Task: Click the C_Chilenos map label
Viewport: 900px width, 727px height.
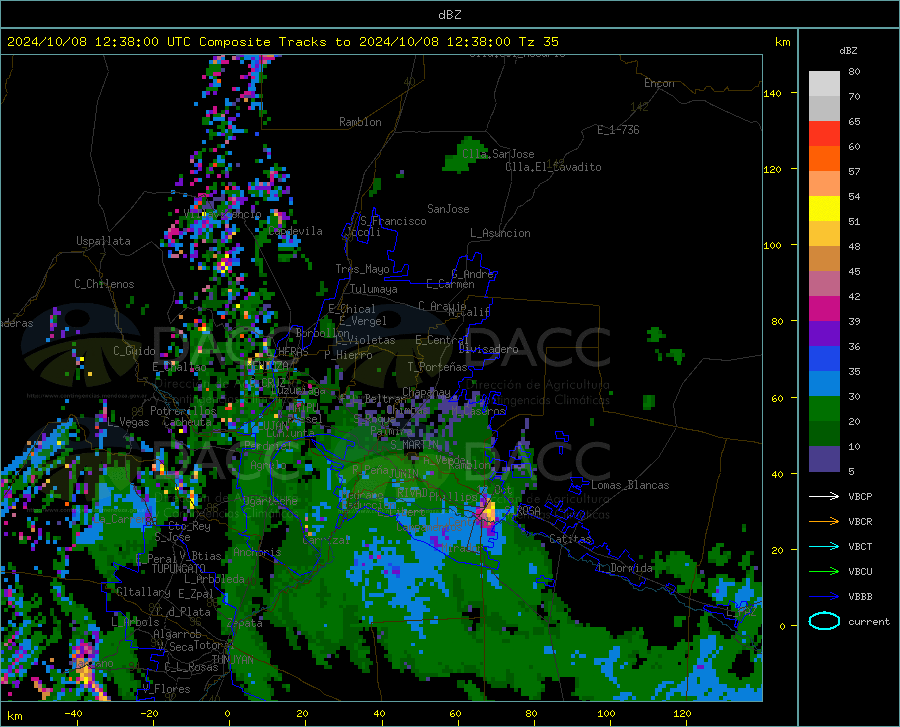Action: point(104,284)
